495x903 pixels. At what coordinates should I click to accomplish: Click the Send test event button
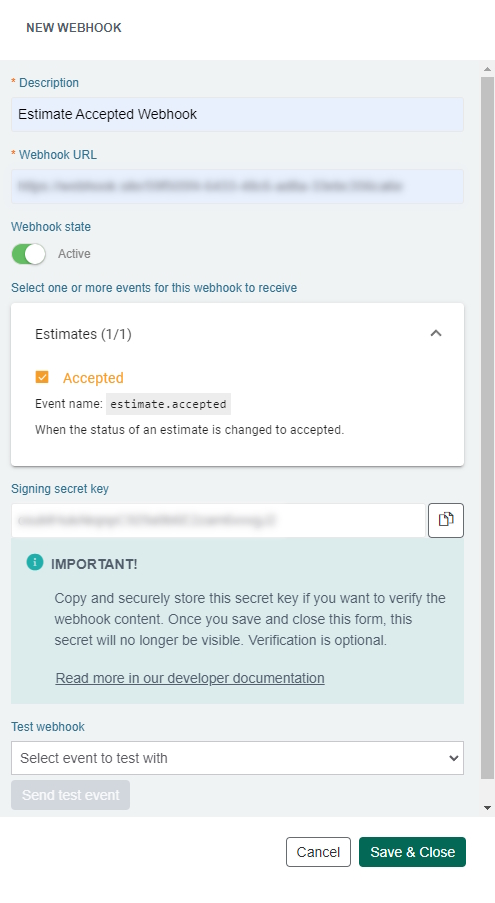(x=70, y=795)
